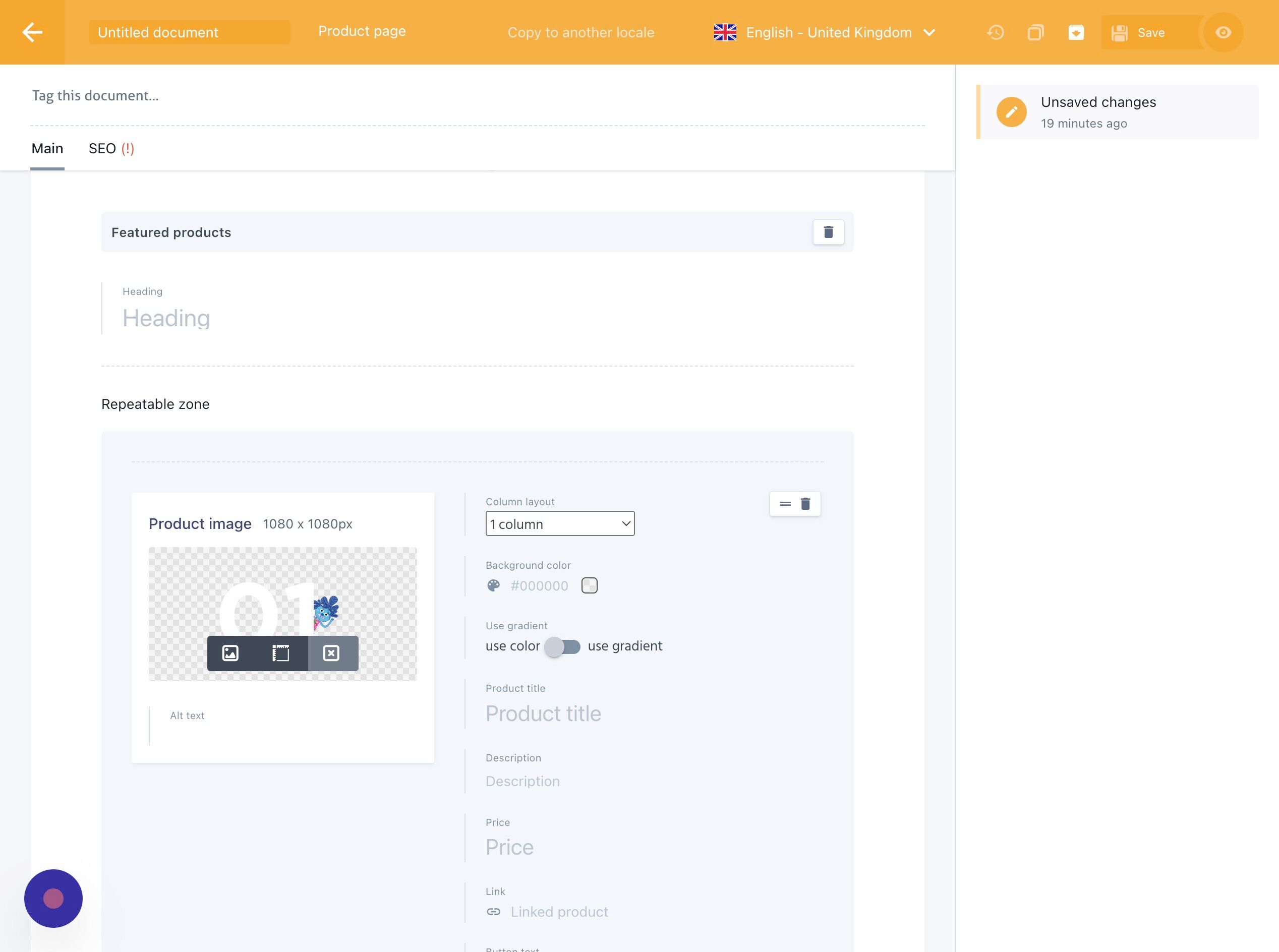Click the duplicate document icon
The width and height of the screenshot is (1279, 952).
point(1036,32)
